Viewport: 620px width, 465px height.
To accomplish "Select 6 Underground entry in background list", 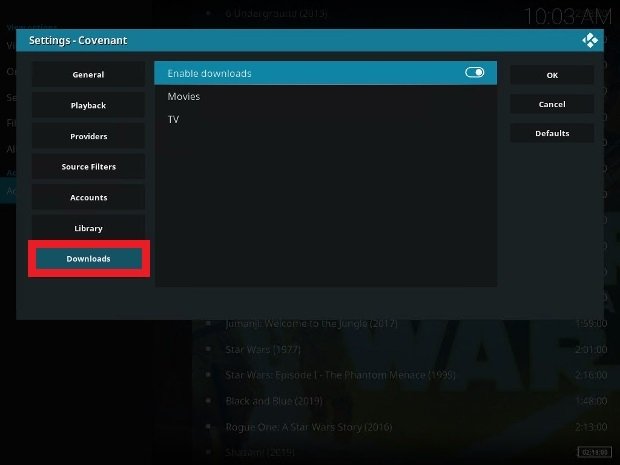I will click(276, 14).
